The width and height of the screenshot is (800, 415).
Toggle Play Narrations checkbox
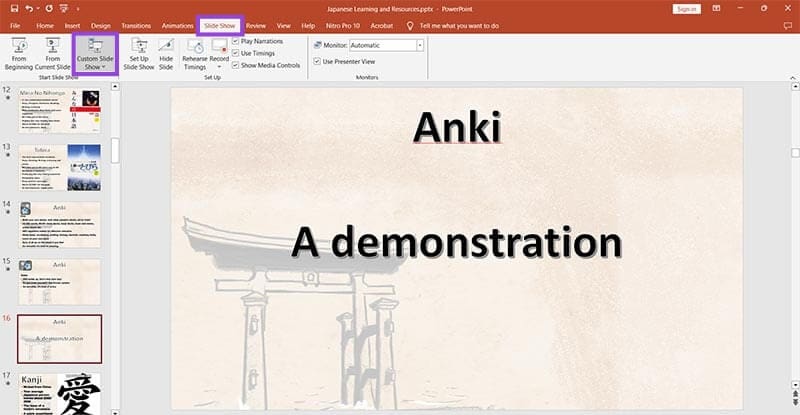click(235, 41)
